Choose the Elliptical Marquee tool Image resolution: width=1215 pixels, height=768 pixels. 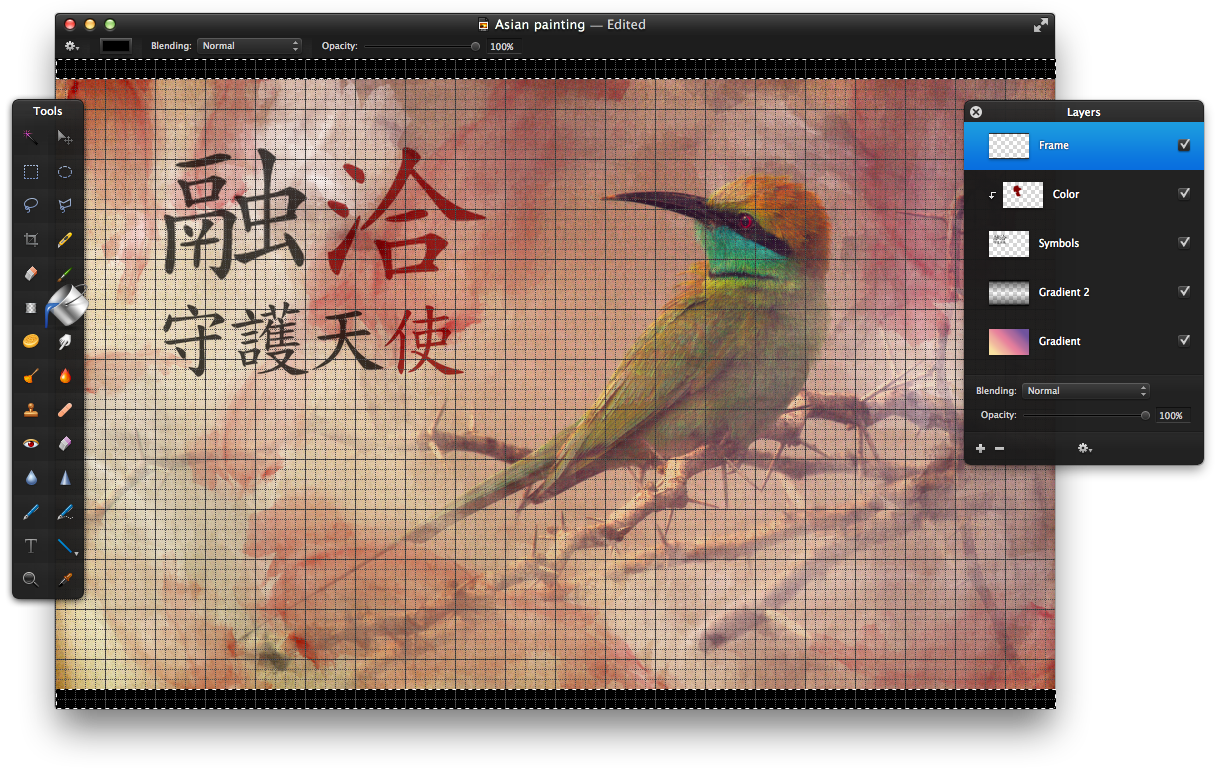pyautogui.click(x=65, y=171)
